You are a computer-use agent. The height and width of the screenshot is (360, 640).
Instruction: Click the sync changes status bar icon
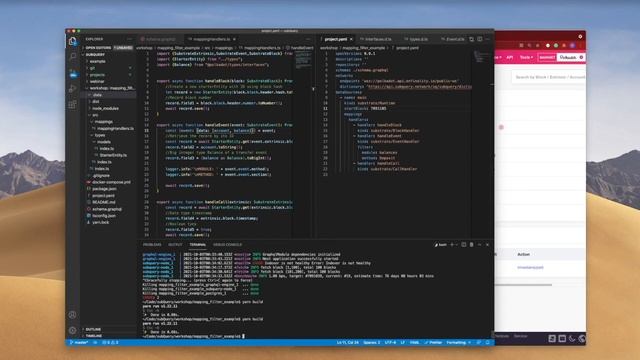pos(96,342)
